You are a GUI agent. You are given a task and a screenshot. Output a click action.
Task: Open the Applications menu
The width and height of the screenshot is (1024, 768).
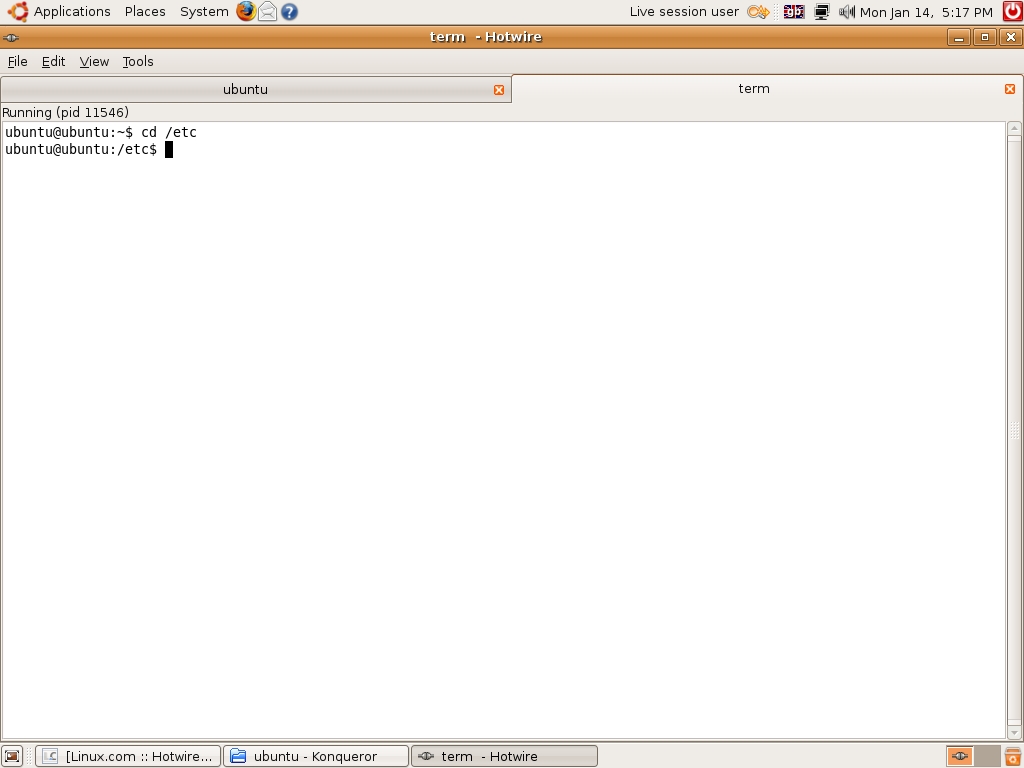coord(72,12)
